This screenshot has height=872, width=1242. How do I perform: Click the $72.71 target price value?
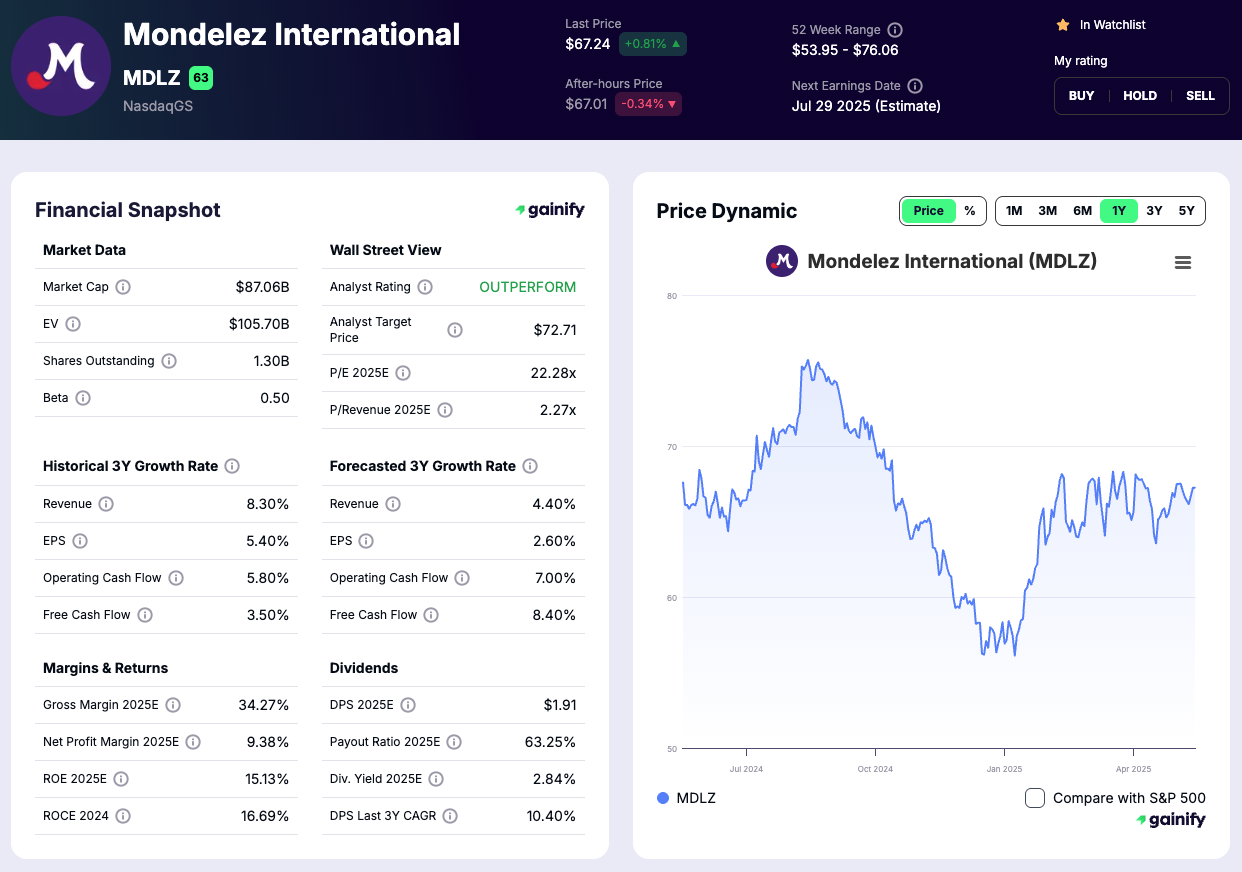555,330
